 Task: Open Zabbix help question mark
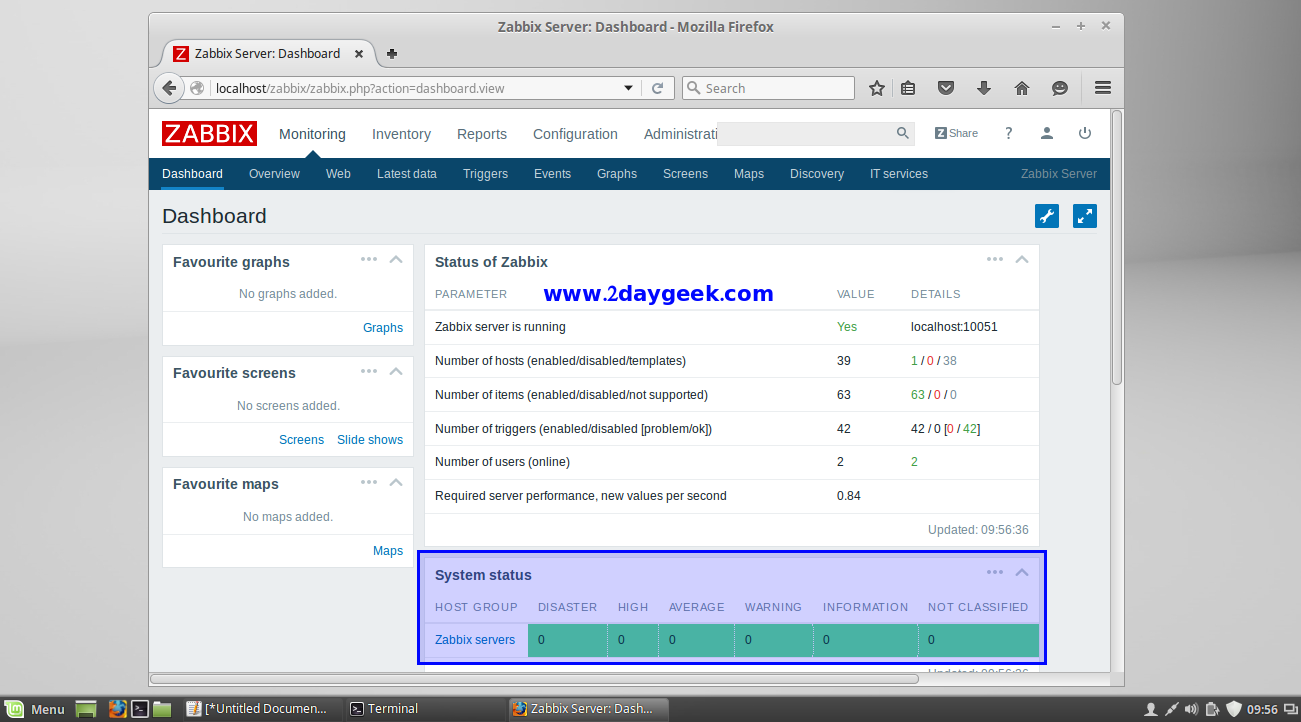(x=1009, y=133)
